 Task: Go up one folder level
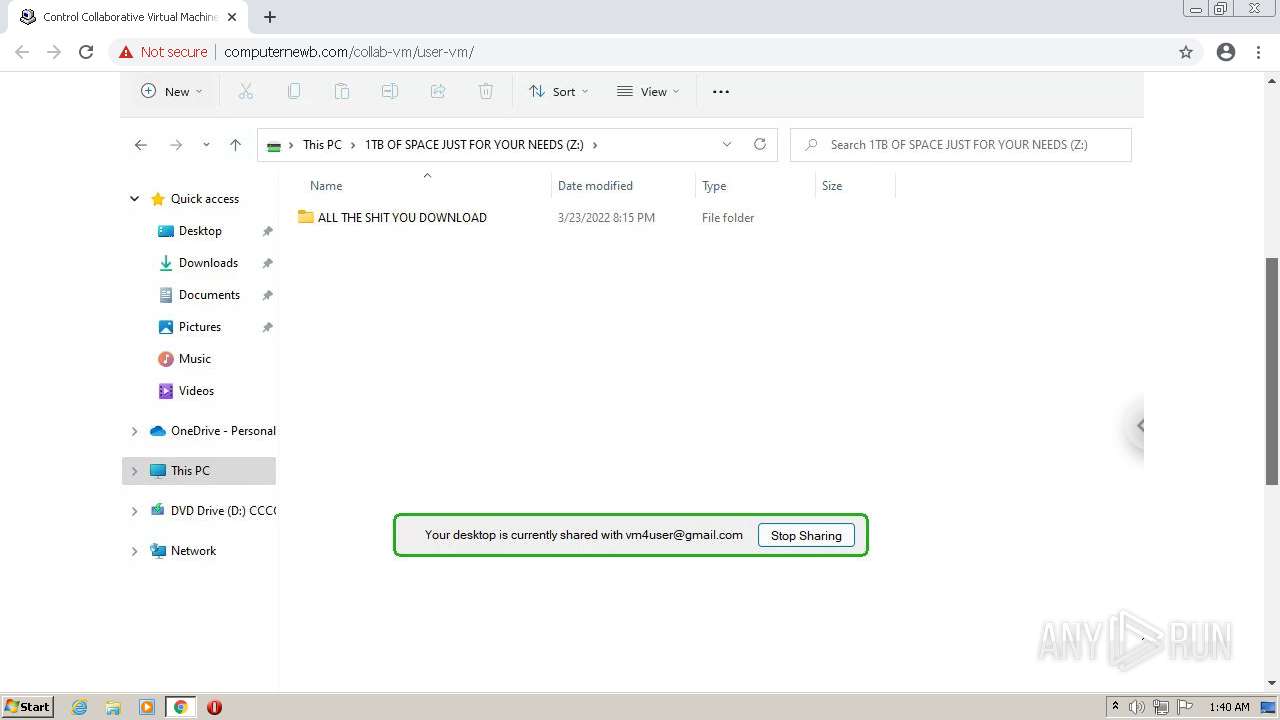(x=235, y=145)
